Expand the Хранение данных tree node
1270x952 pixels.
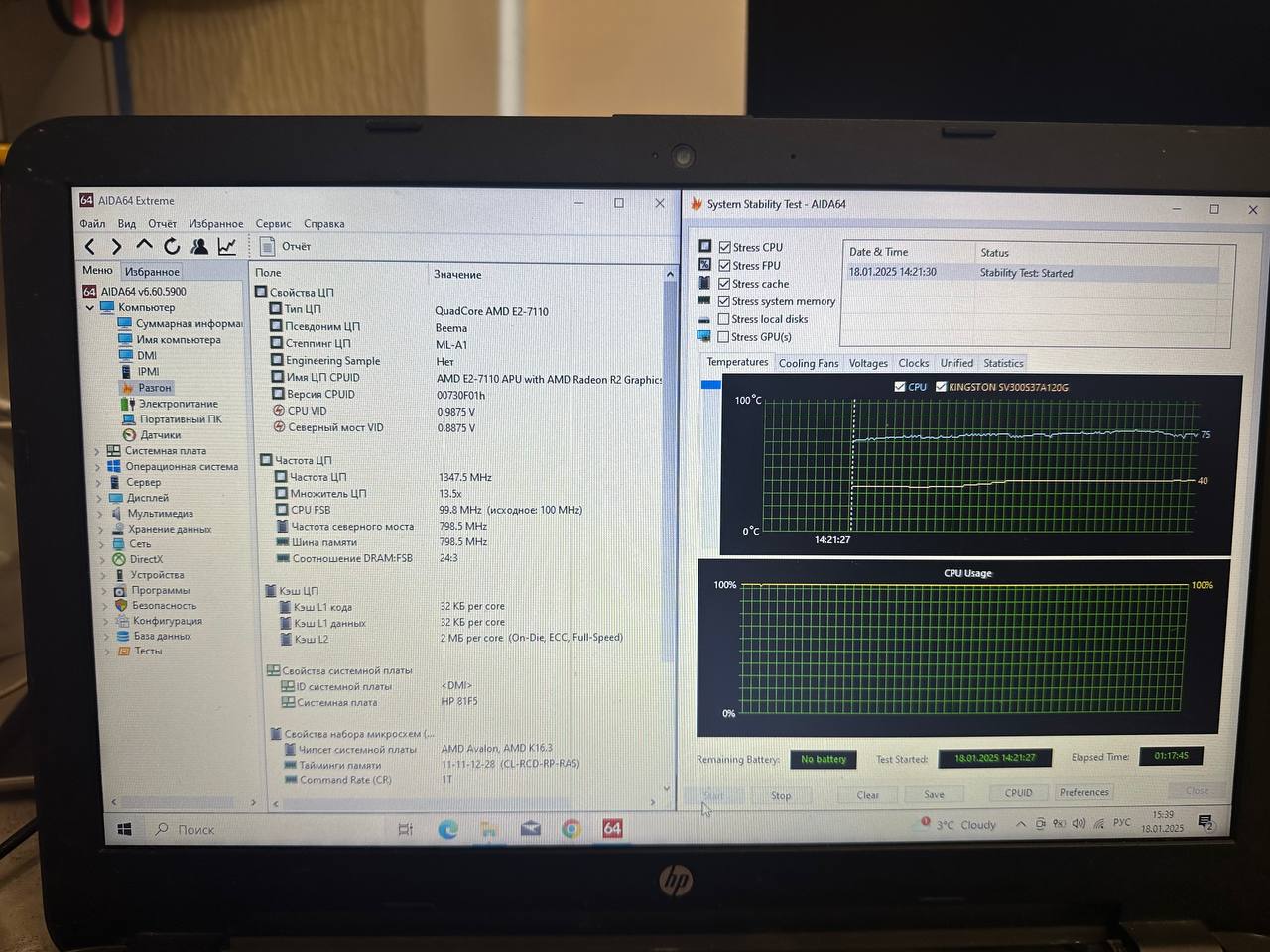pos(101,530)
